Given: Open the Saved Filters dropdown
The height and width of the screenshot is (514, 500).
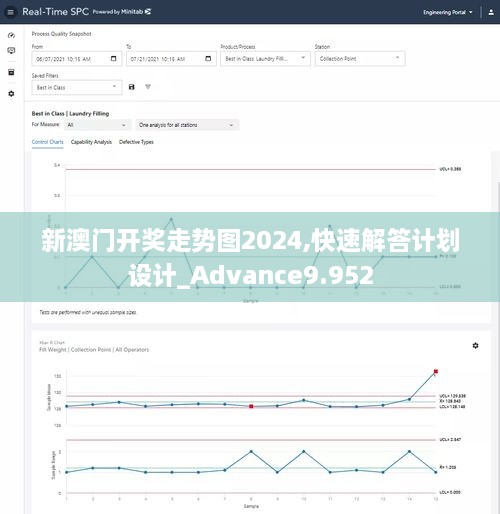Looking at the screenshot, I should pos(77,87).
